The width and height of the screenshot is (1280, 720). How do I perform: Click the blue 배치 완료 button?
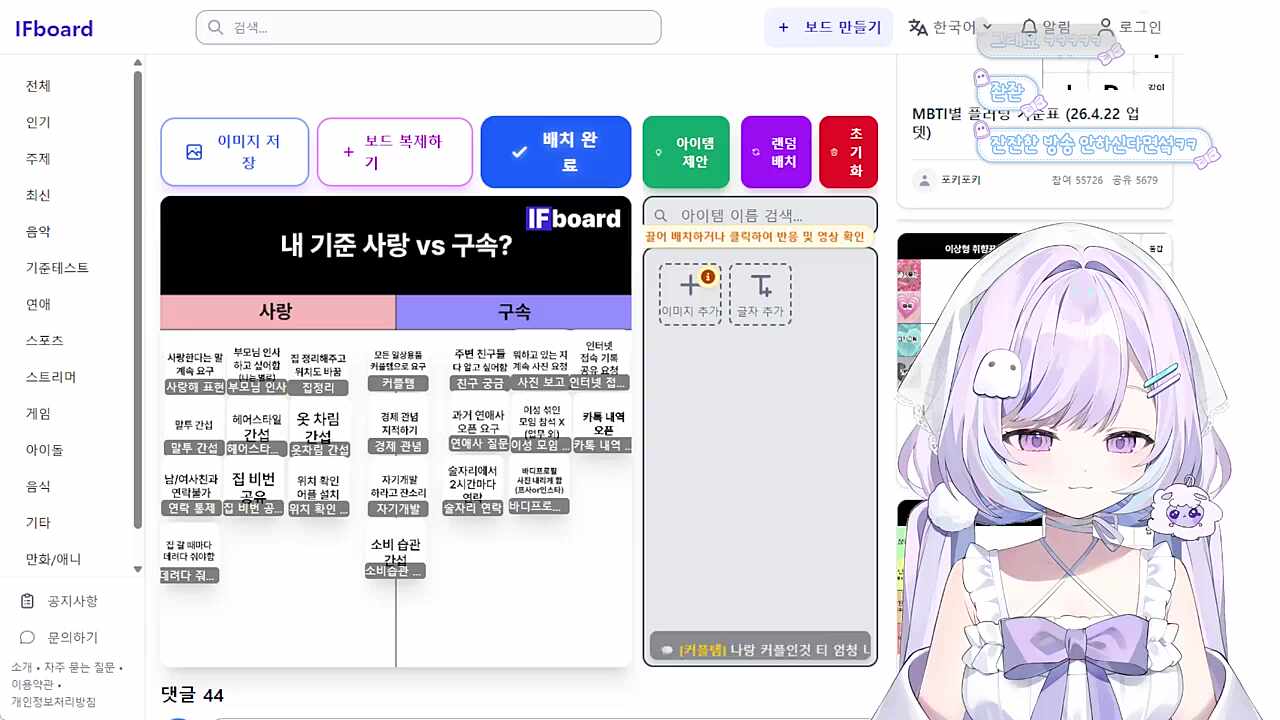(x=556, y=152)
